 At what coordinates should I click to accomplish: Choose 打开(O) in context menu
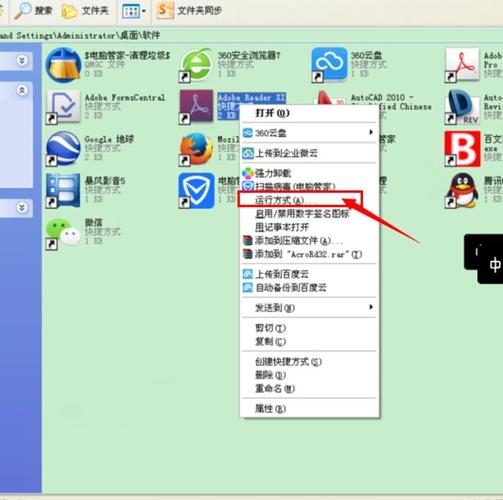(310, 113)
